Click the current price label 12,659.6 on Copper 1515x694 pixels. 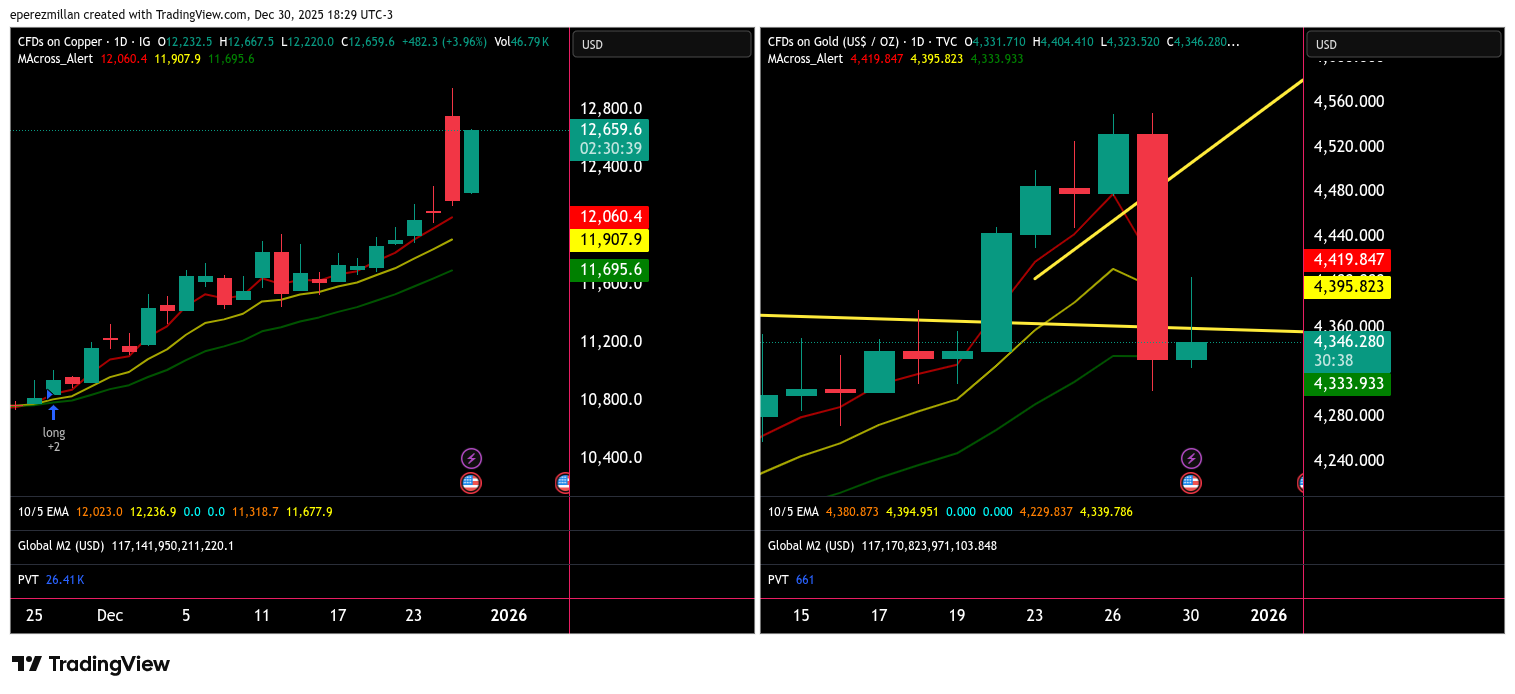pos(609,130)
